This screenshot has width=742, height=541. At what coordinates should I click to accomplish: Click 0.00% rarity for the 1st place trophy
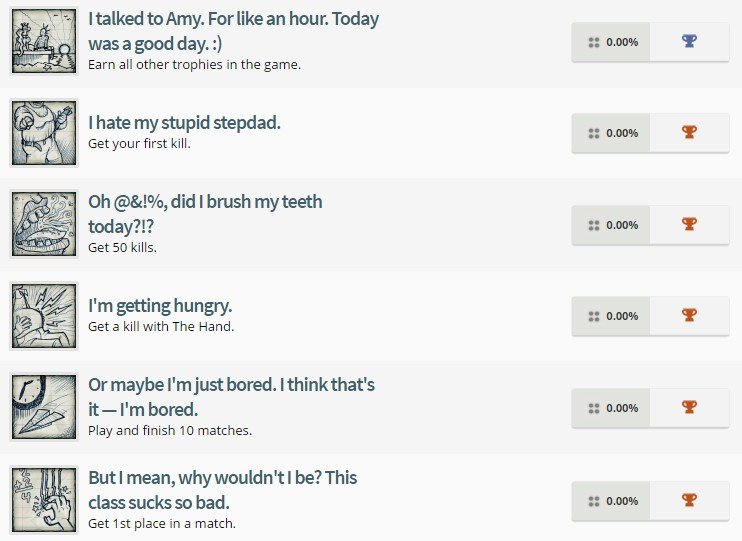[x=611, y=500]
